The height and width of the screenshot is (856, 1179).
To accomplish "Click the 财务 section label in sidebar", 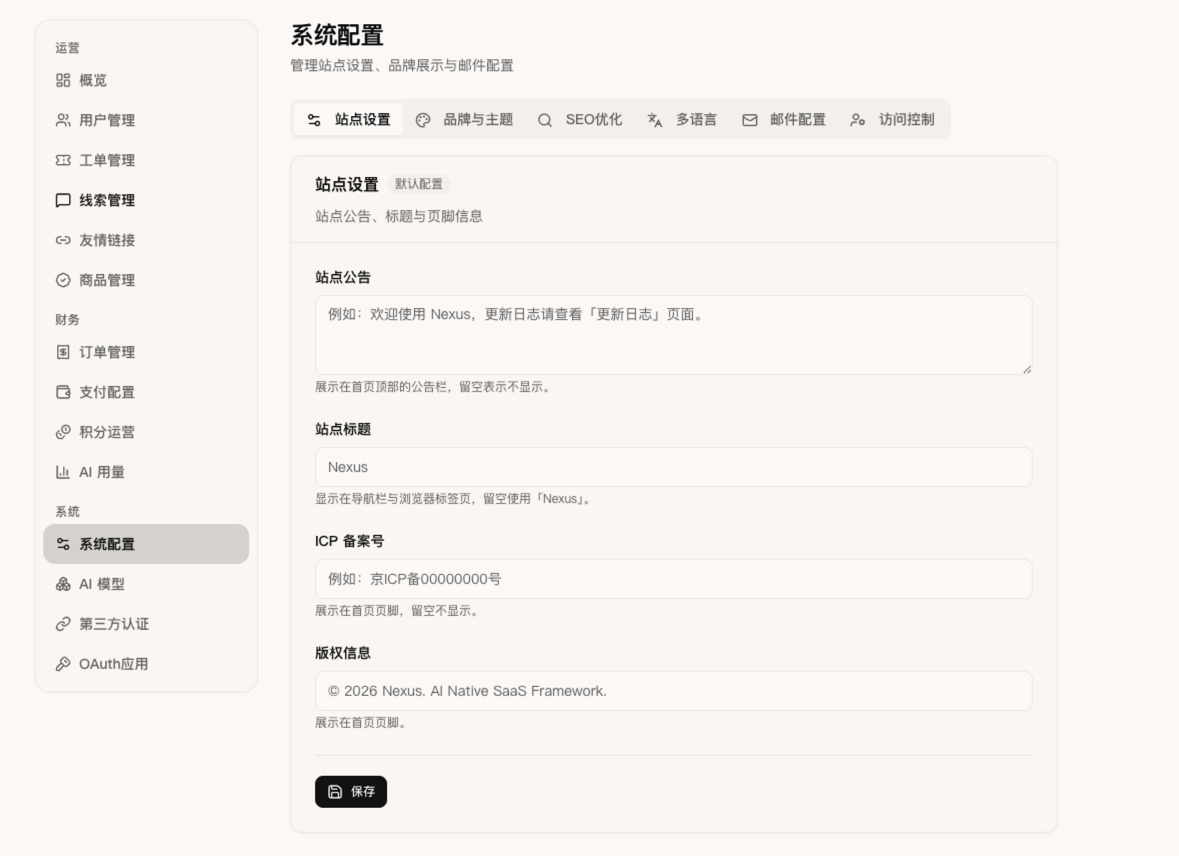I will [67, 320].
